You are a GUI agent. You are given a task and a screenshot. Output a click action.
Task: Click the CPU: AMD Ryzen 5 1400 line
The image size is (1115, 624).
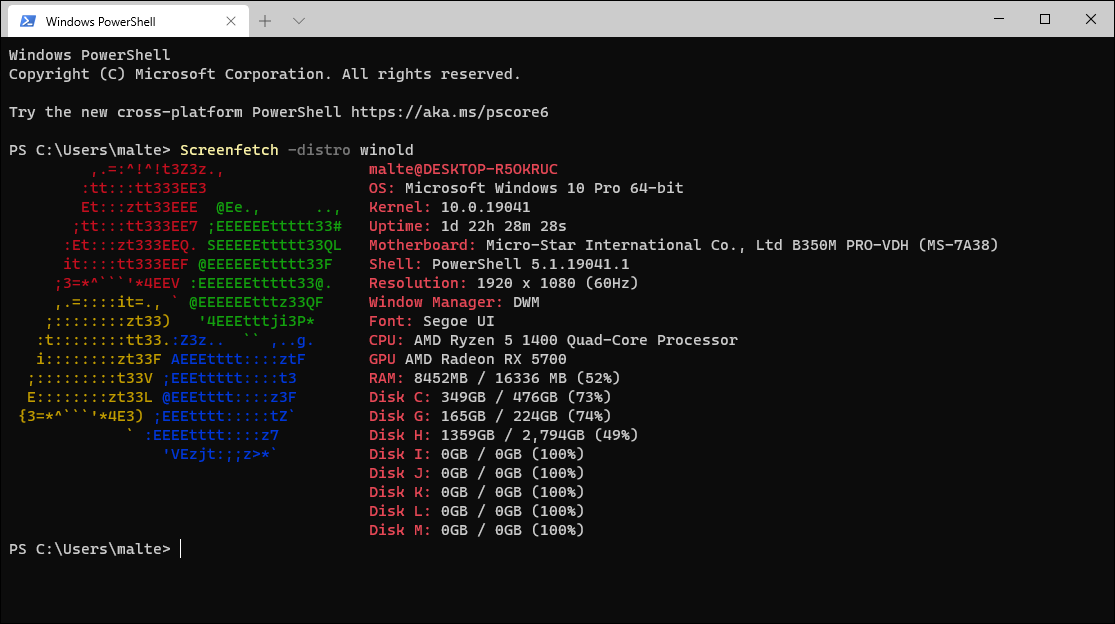click(x=553, y=340)
